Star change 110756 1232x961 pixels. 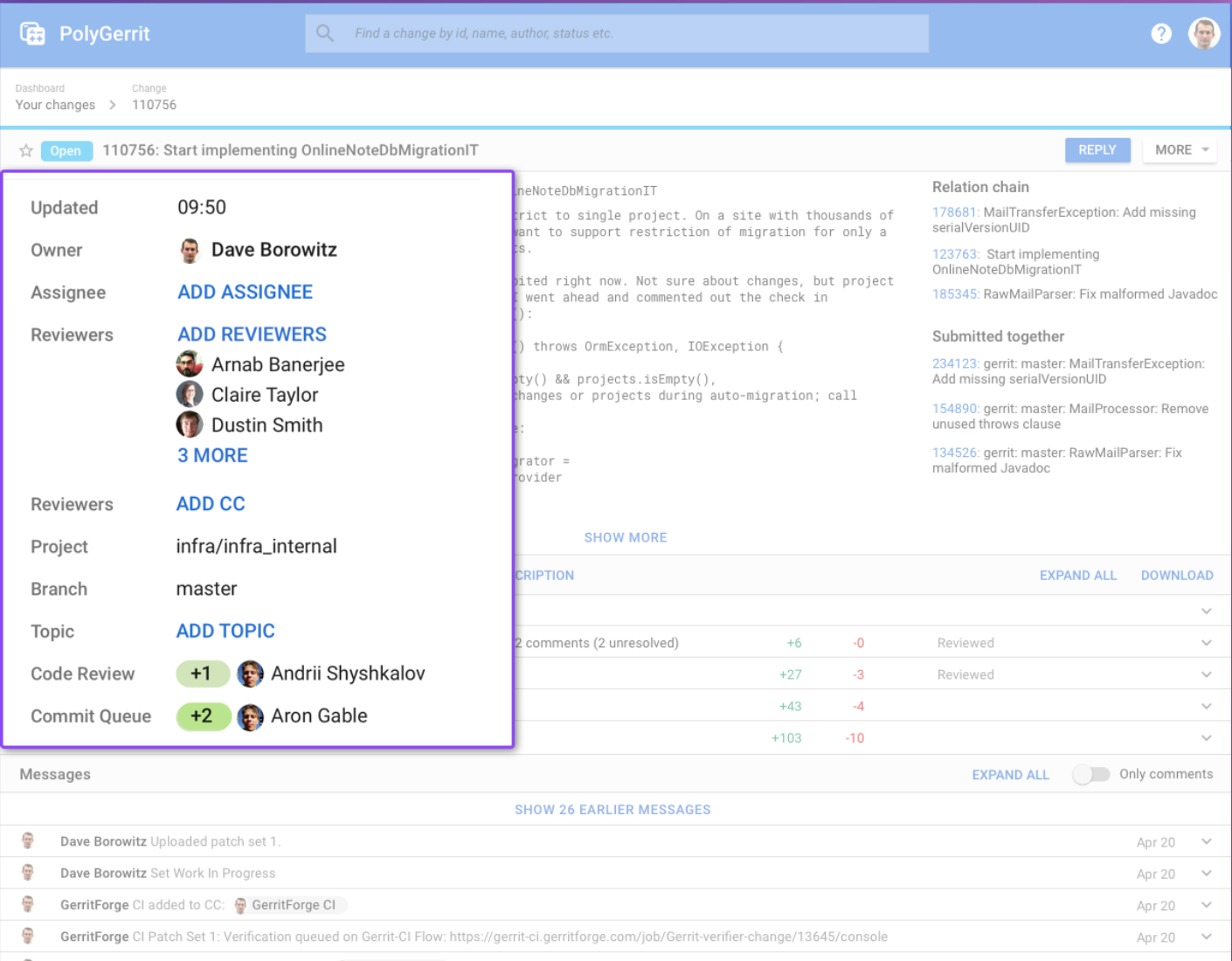26,150
